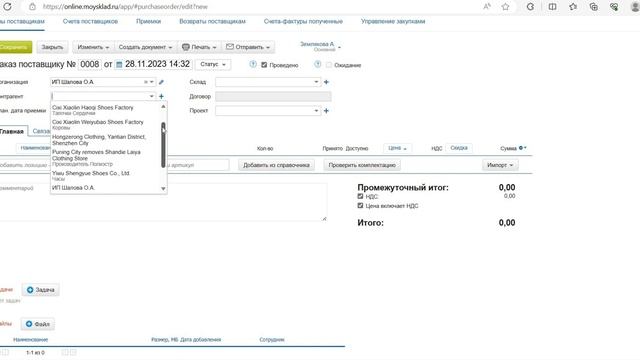Open the Collections icon in browser toolbar
640x360 pixels.
click(x=593, y=7)
